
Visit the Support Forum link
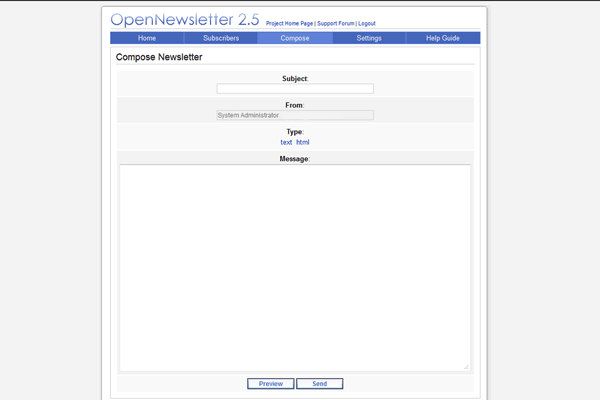pyautogui.click(x=335, y=23)
